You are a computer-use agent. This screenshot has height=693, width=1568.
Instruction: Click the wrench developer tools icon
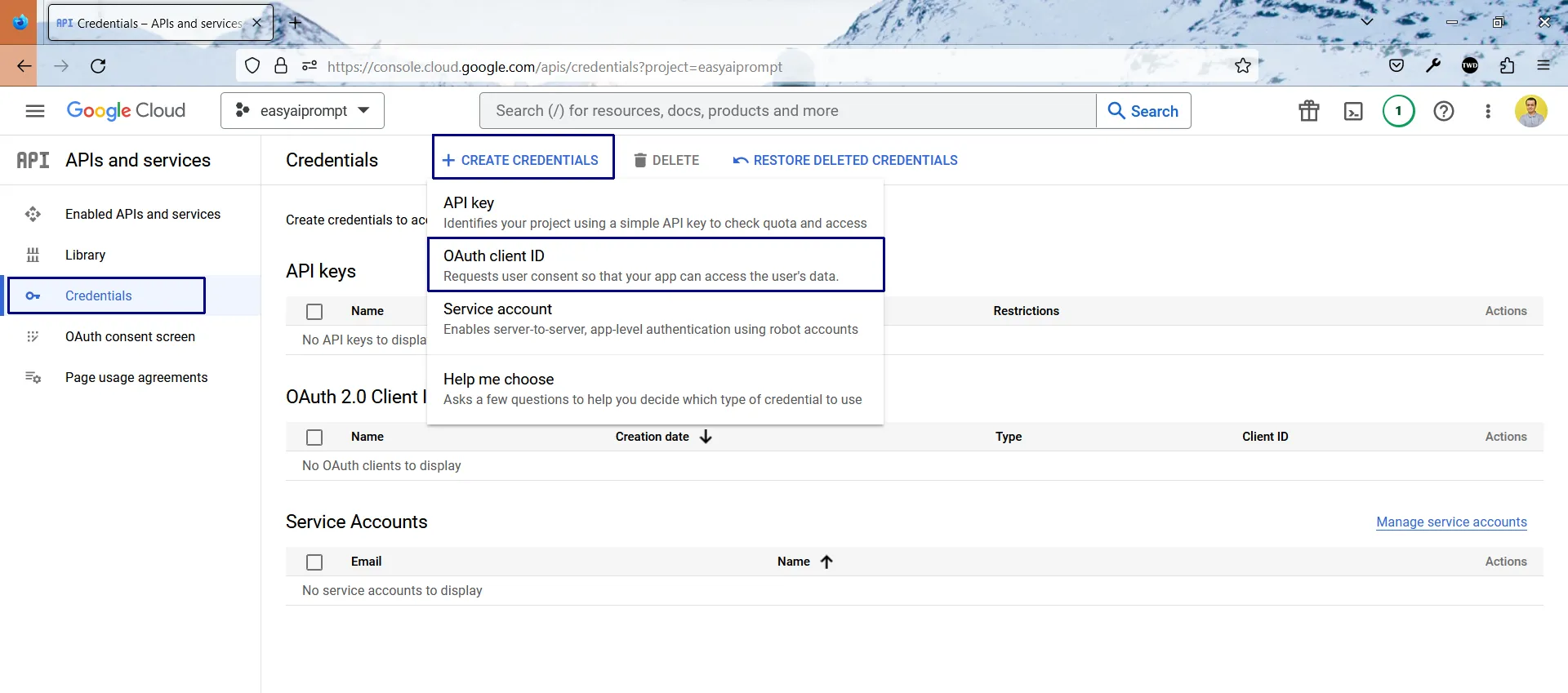tap(1433, 66)
